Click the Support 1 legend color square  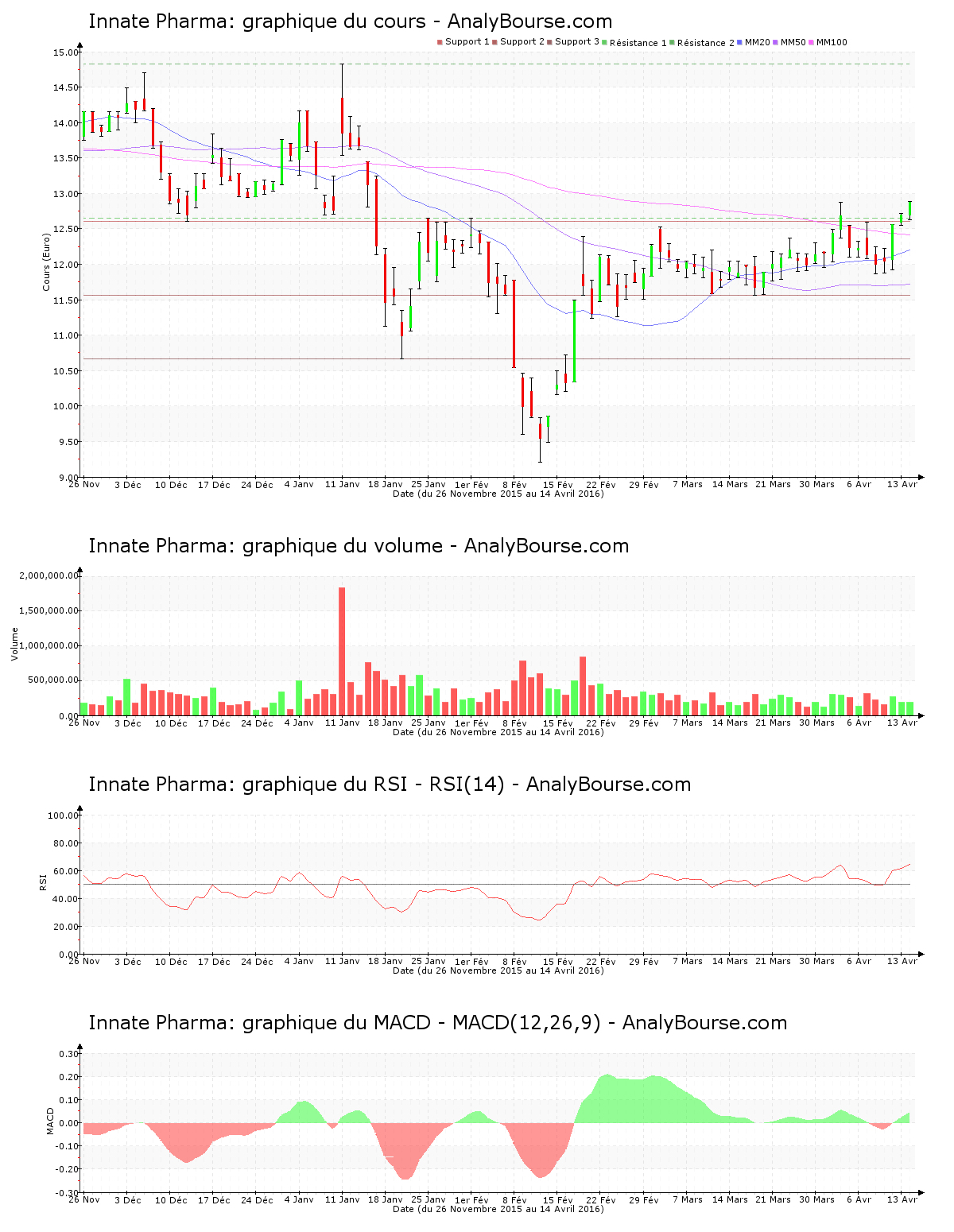[x=440, y=42]
